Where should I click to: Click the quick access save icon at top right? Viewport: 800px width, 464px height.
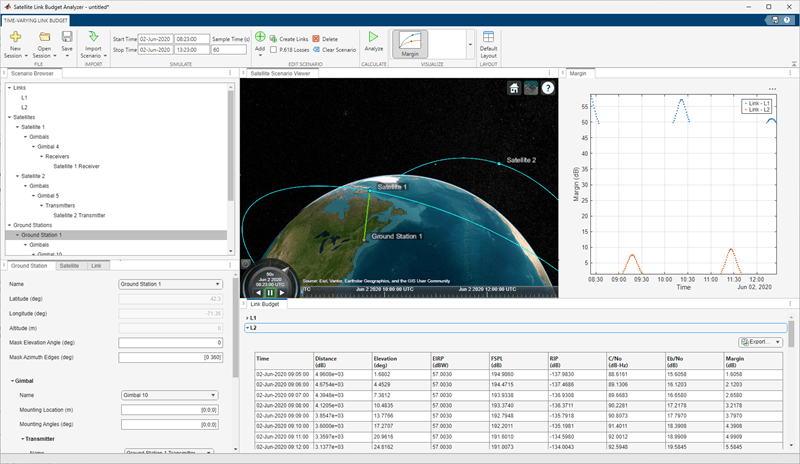coord(775,20)
